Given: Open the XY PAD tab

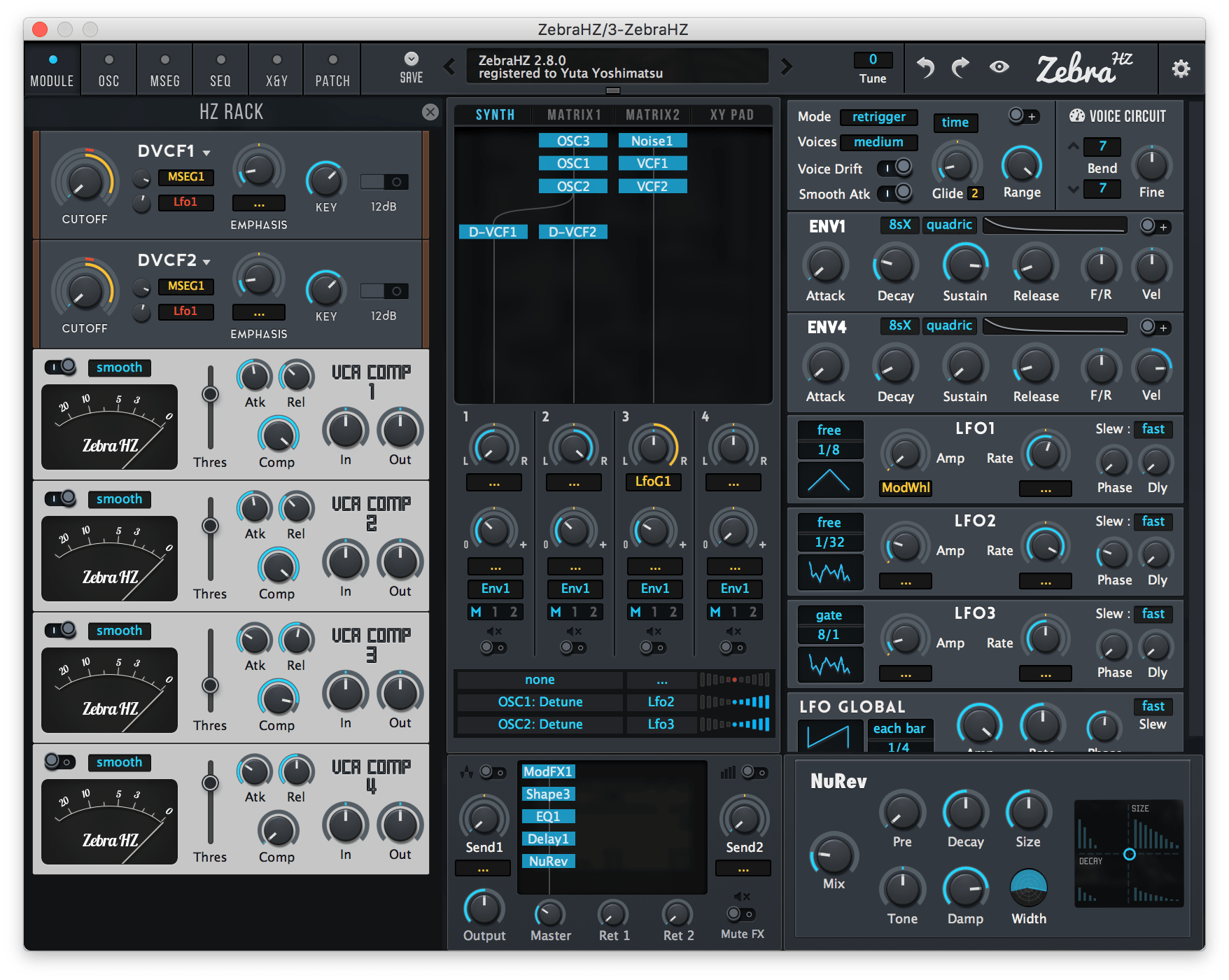Looking at the screenshot, I should (732, 115).
